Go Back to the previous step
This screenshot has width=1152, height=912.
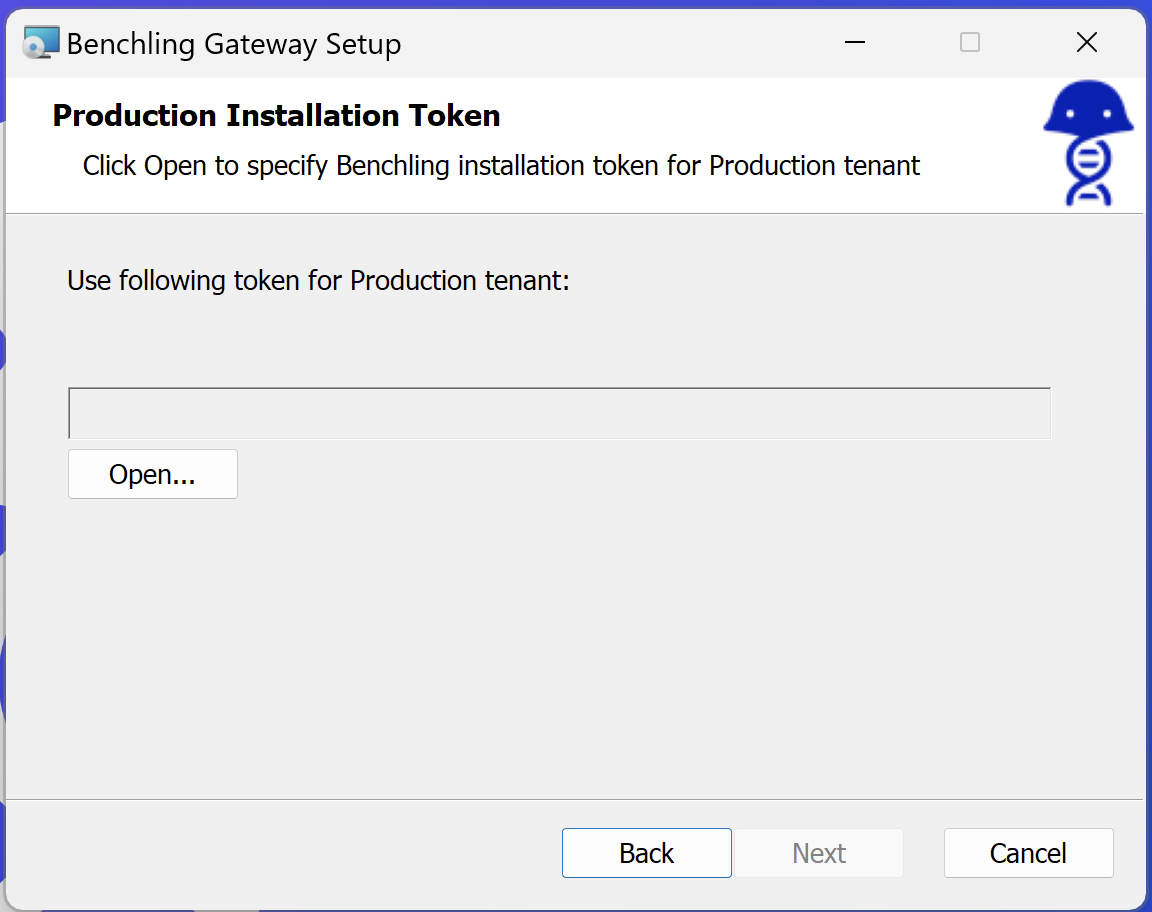point(646,853)
